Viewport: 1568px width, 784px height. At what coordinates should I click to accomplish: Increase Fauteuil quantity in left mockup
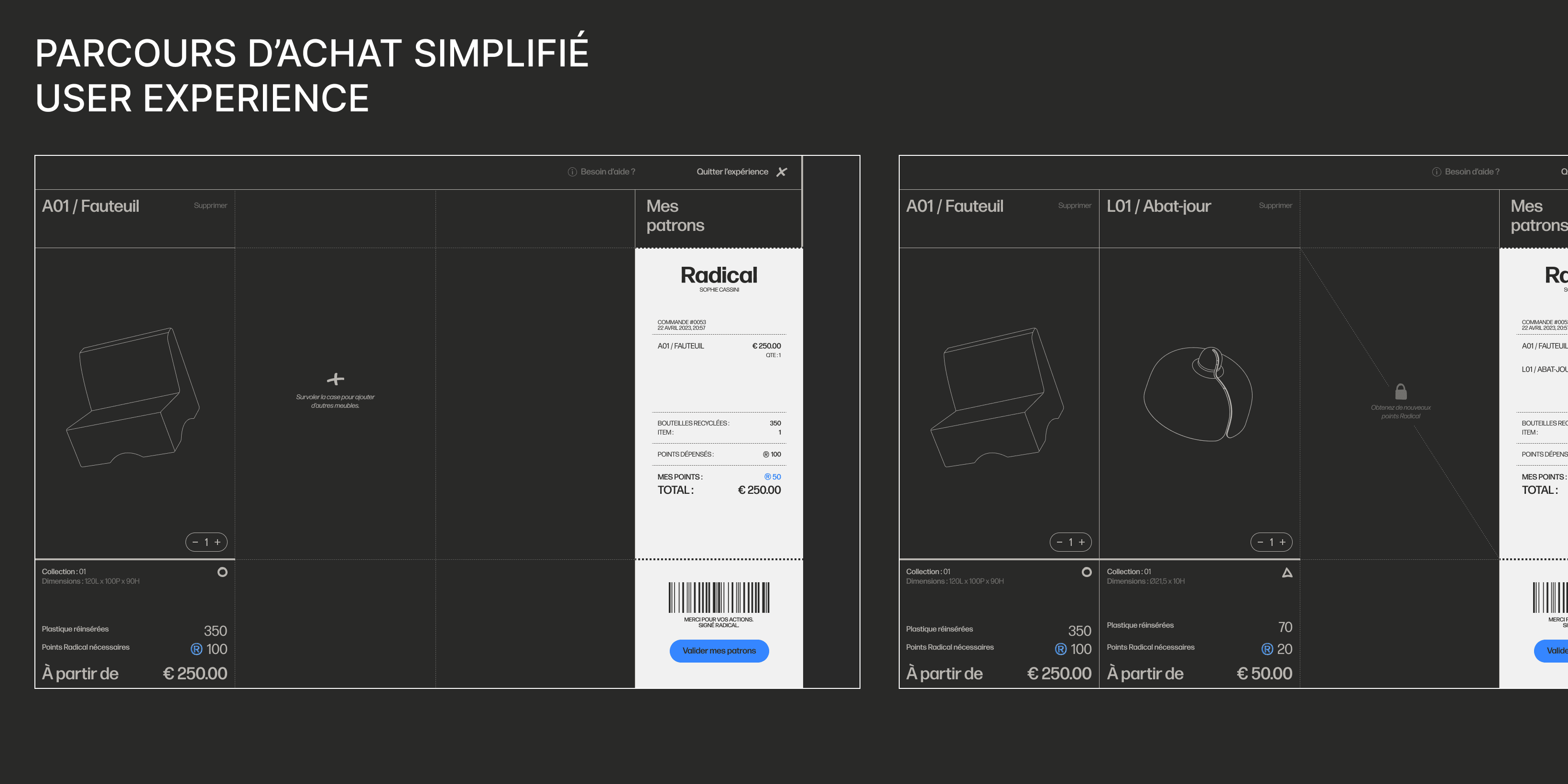click(218, 543)
